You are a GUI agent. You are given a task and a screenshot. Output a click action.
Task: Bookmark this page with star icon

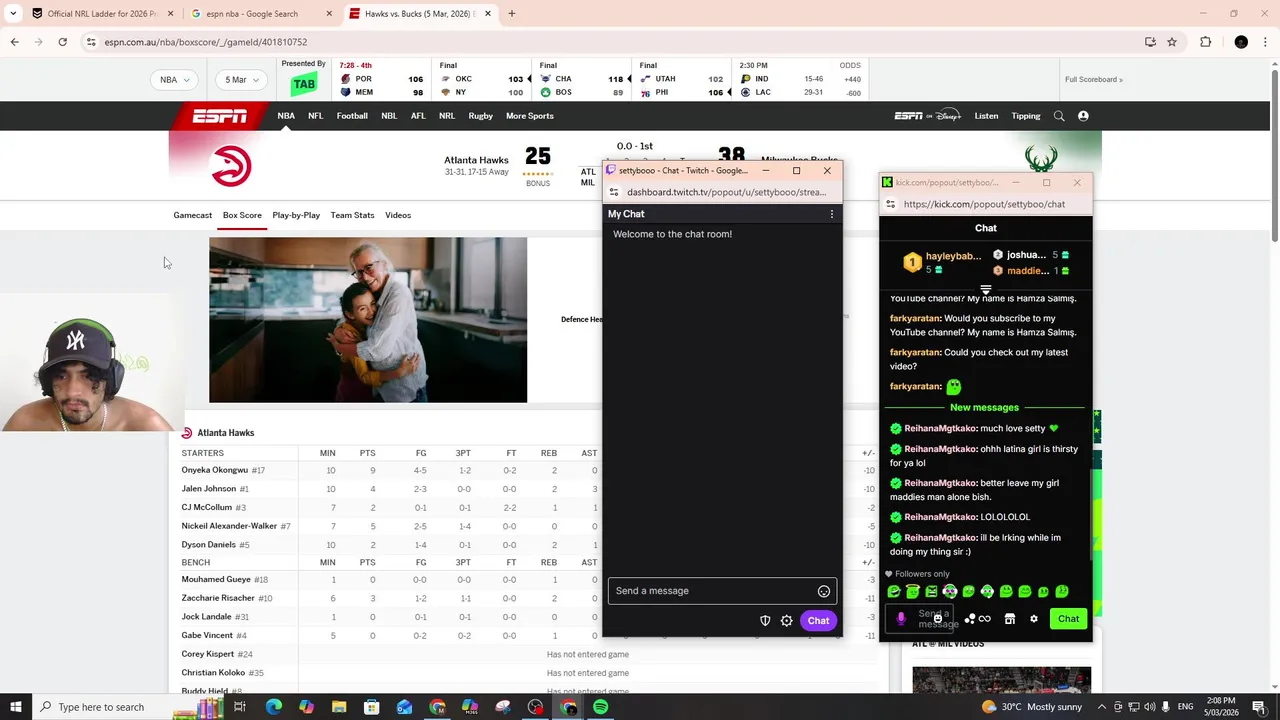[1172, 42]
